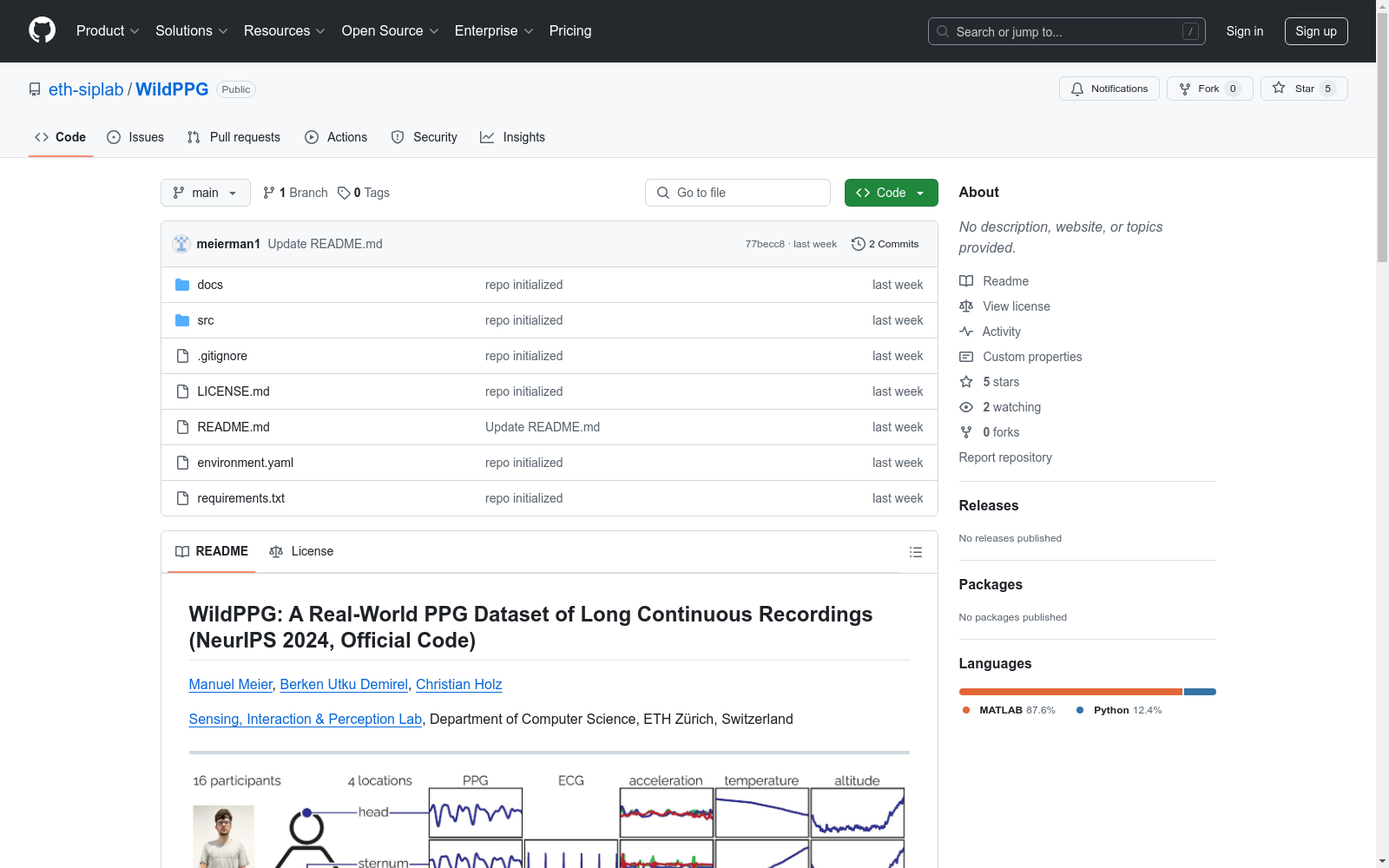Click the LICENSE.md file icon
Screen dimensions: 1389x868
tap(182, 391)
